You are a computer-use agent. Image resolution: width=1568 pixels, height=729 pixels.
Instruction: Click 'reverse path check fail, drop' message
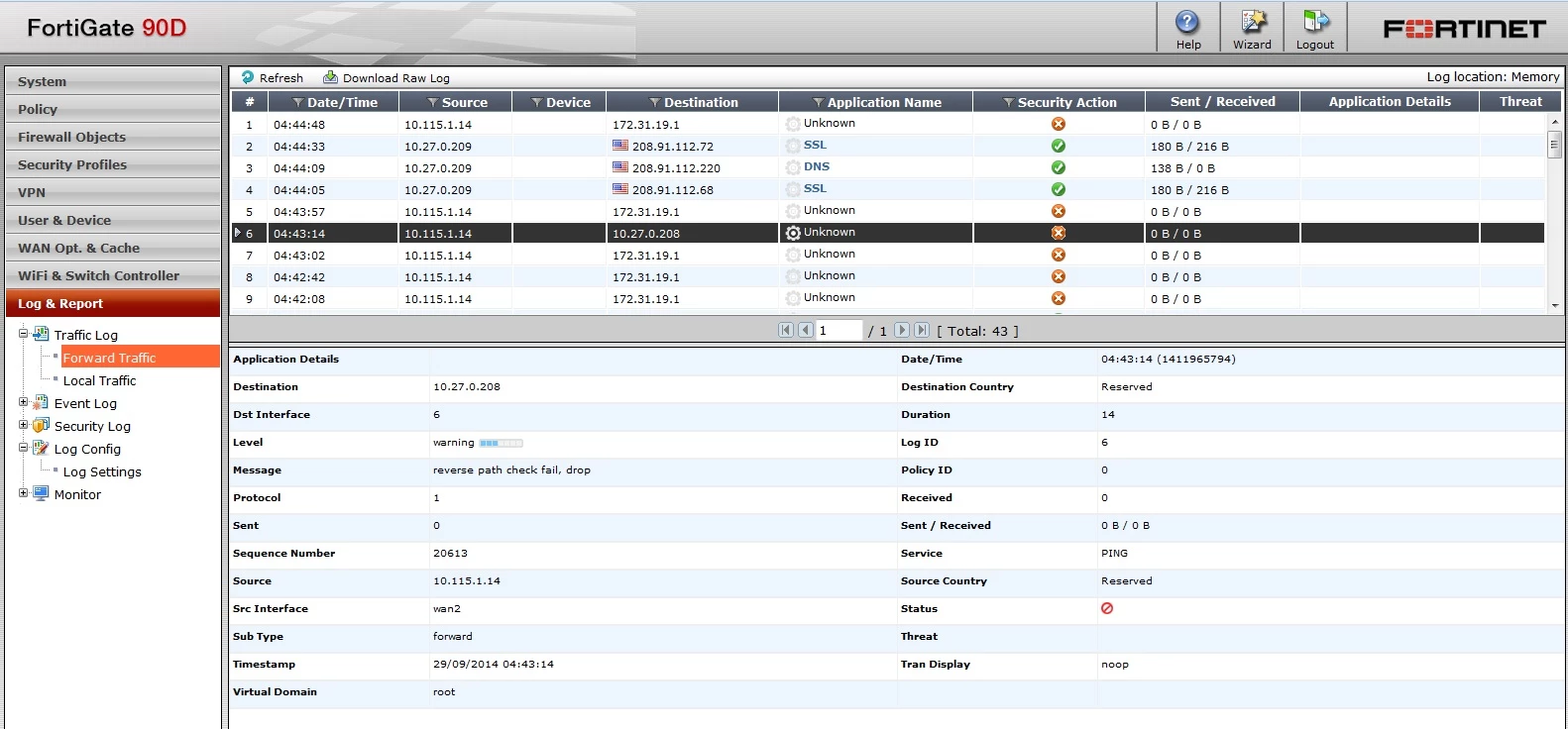click(x=511, y=469)
